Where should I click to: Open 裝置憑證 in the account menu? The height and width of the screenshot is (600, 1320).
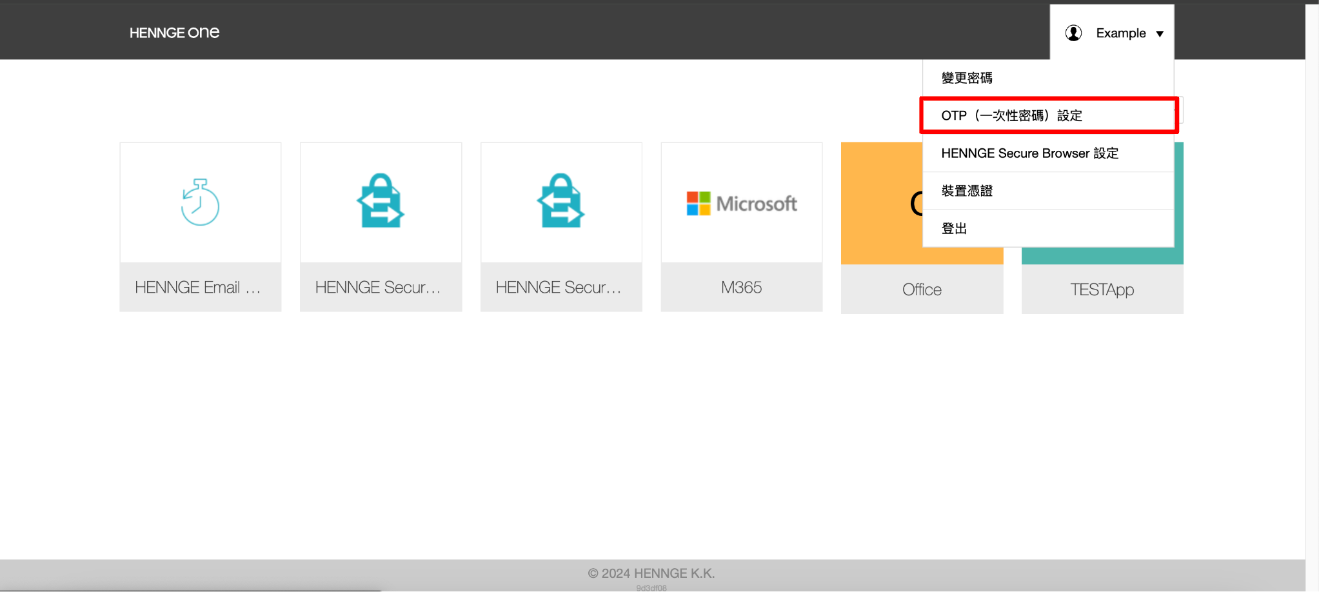(x=1048, y=191)
